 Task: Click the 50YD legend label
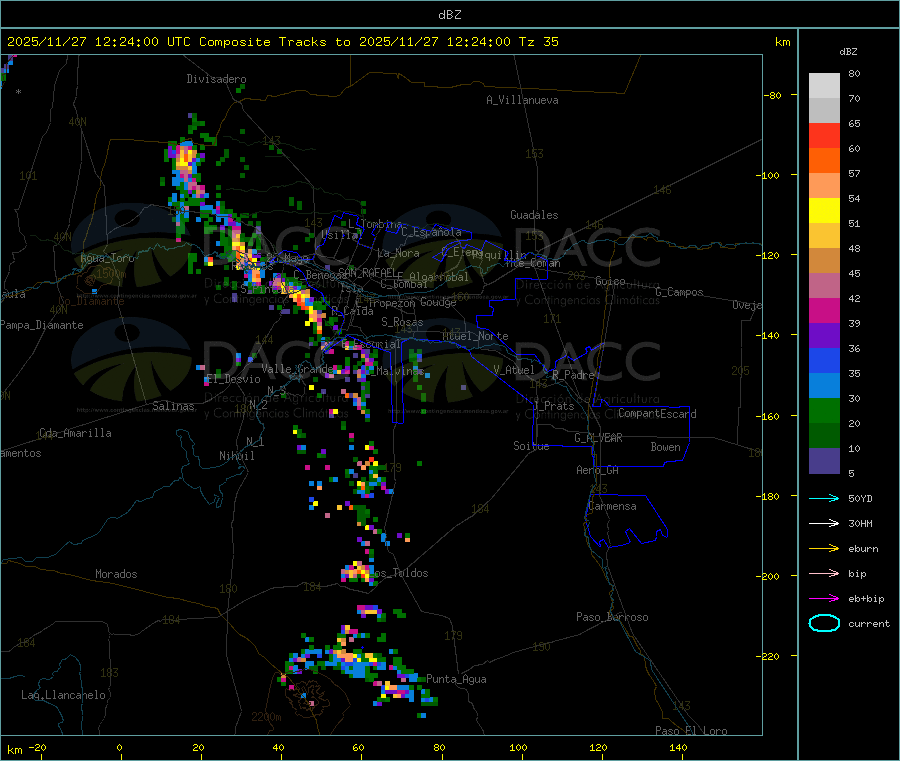tap(860, 498)
